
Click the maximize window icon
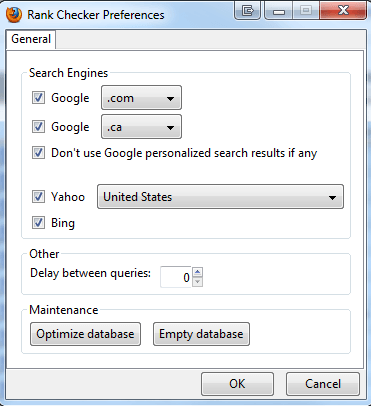pos(306,10)
